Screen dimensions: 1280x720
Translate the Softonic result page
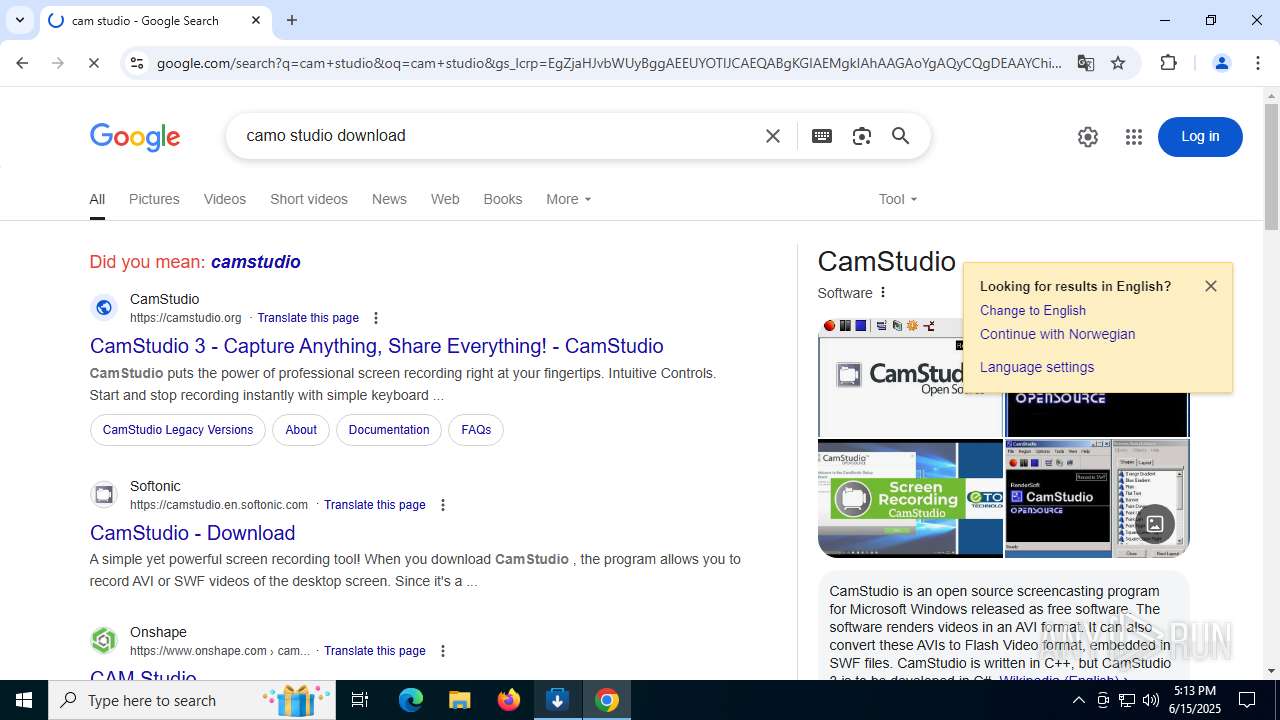point(375,505)
